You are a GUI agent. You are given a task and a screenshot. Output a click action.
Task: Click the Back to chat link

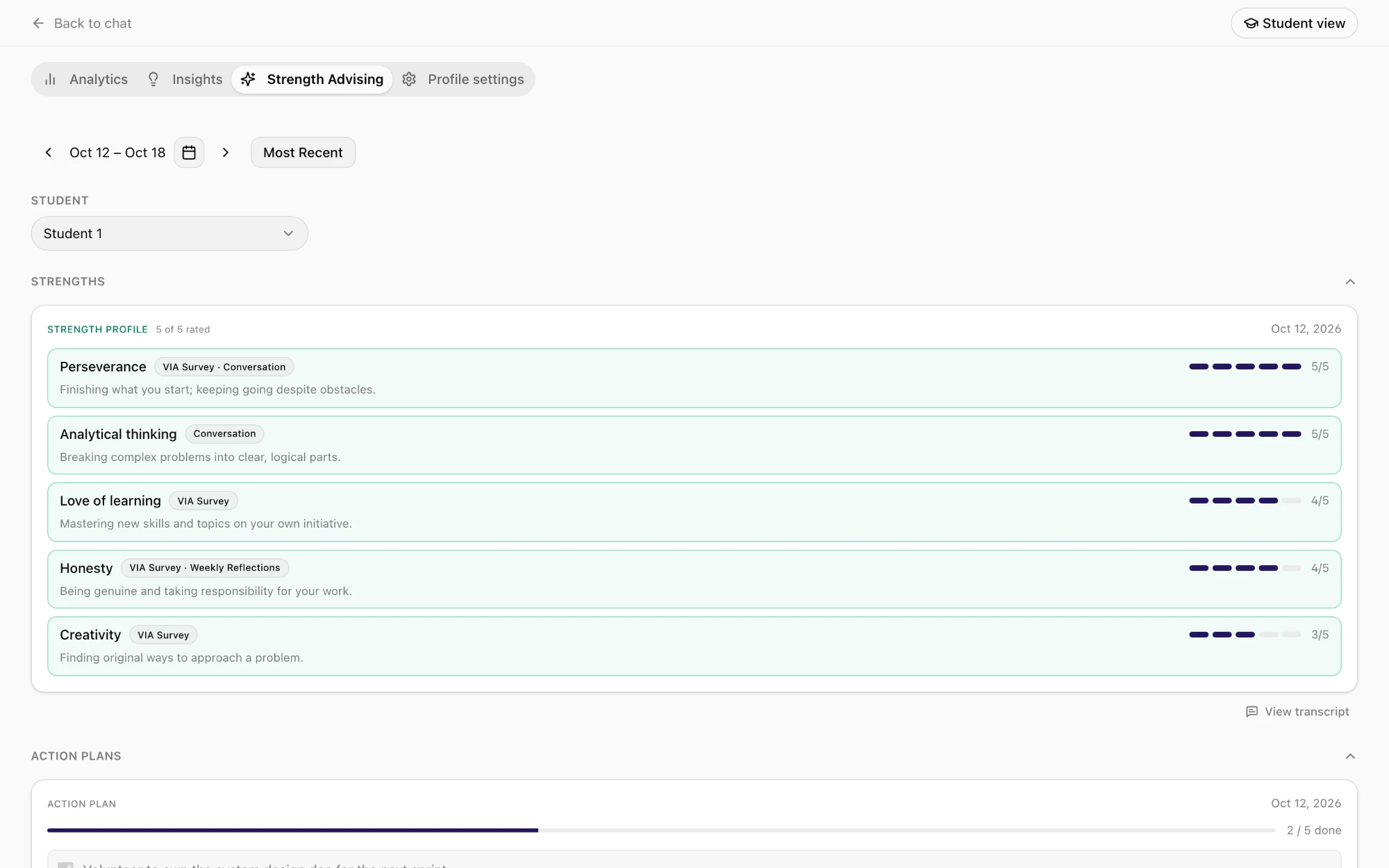(x=82, y=23)
